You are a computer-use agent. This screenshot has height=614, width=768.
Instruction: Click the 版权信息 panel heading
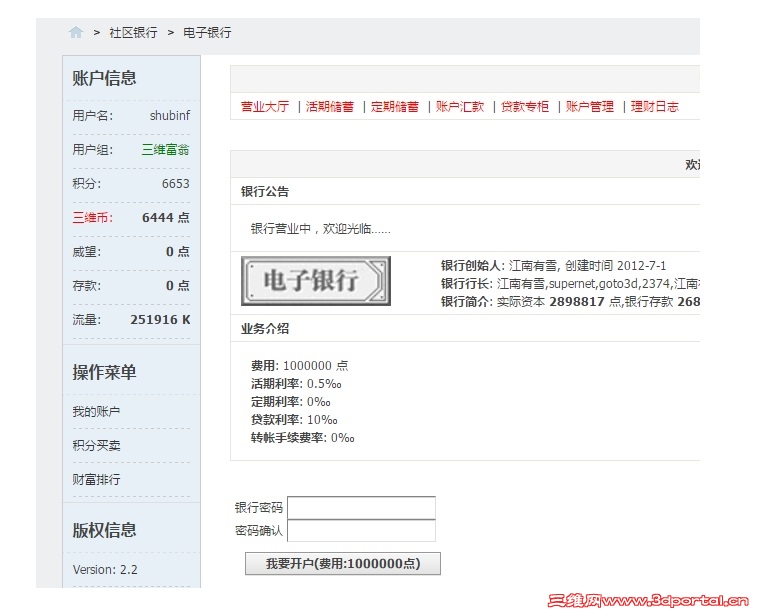click(x=104, y=530)
